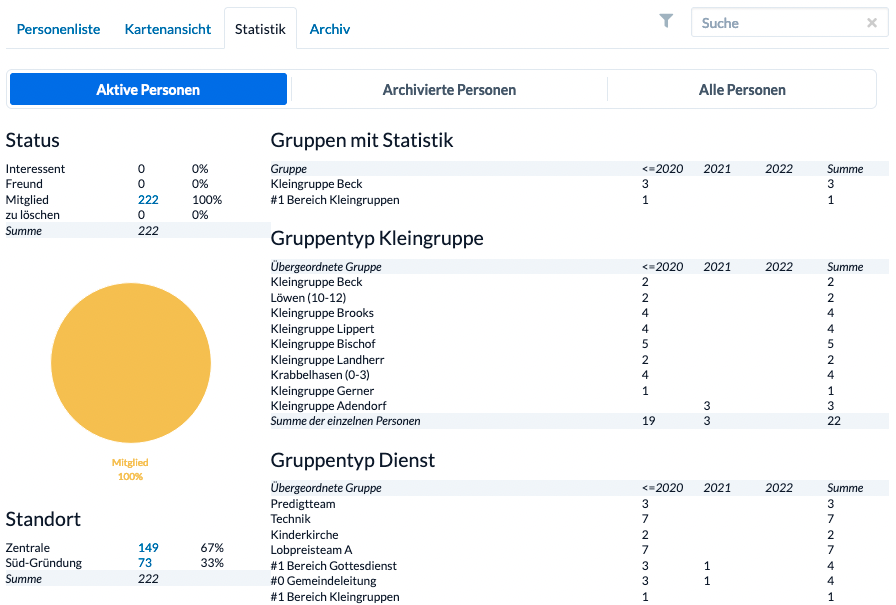Select the Interessent status row label
The height and width of the screenshot is (605, 896).
click(x=35, y=169)
